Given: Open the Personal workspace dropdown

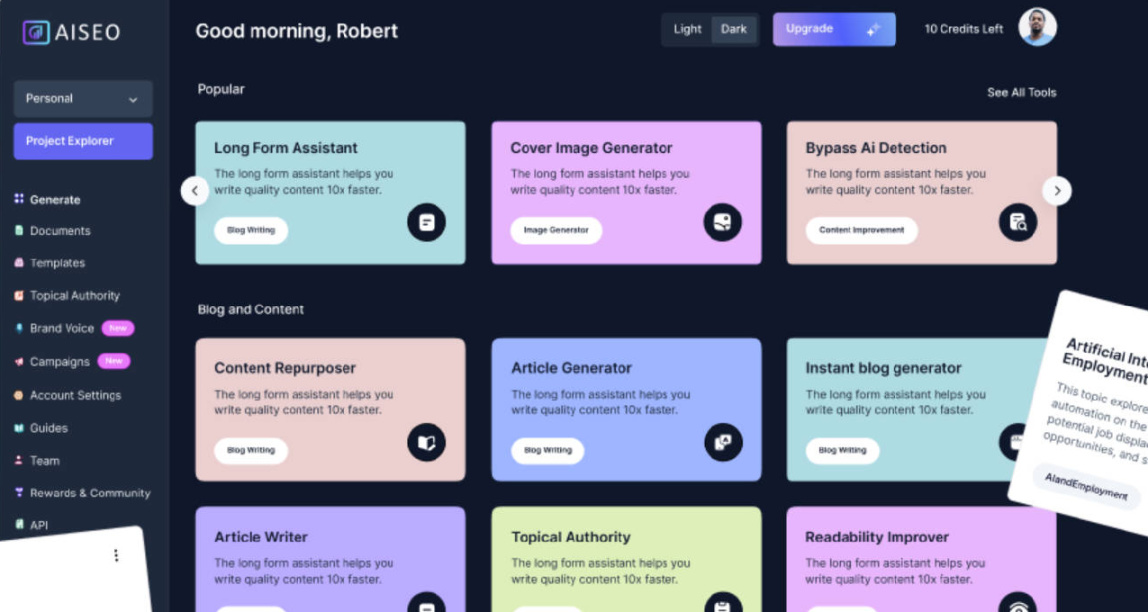Looking at the screenshot, I should point(83,99).
